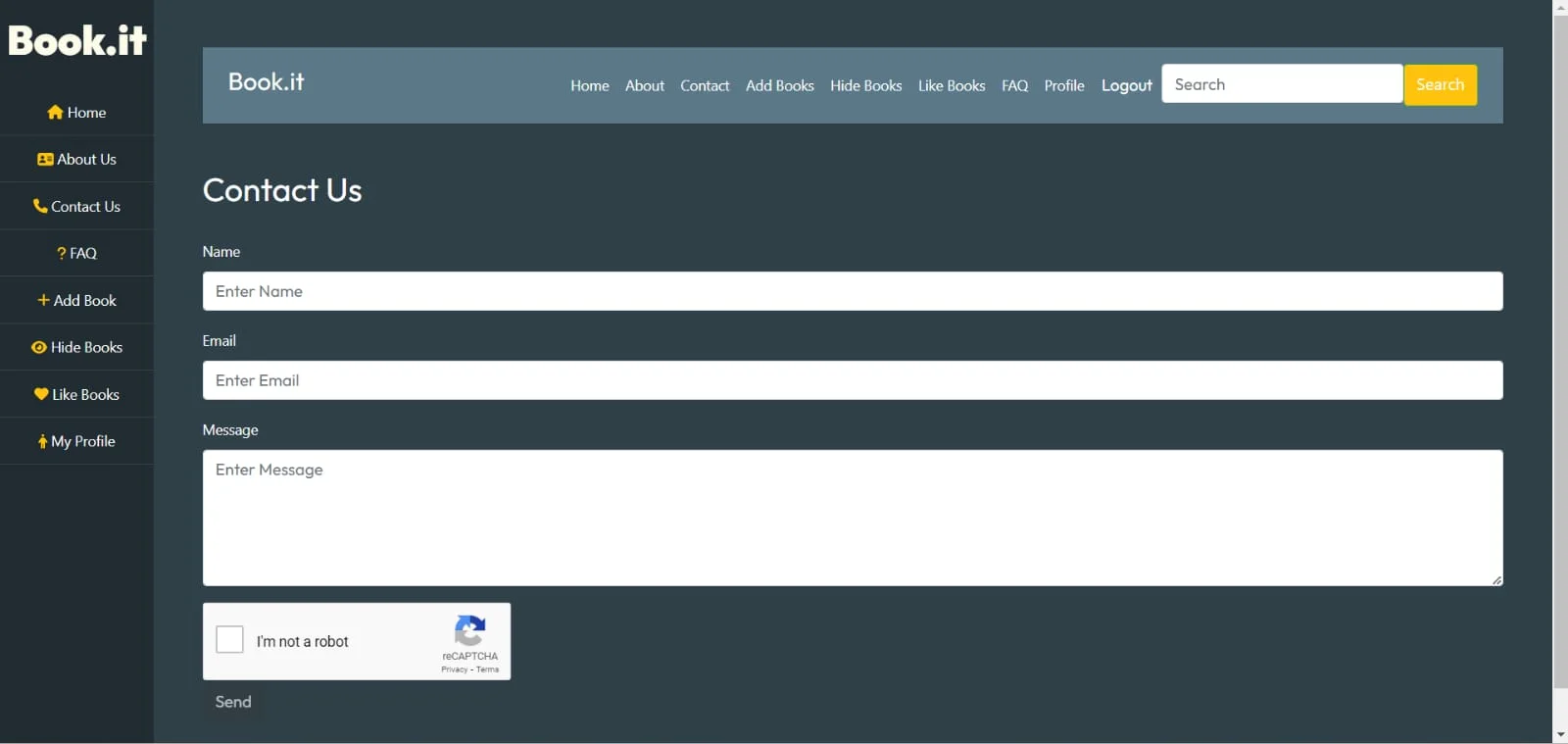
Task: Click the ID card icon beside About Us
Action: (45, 160)
